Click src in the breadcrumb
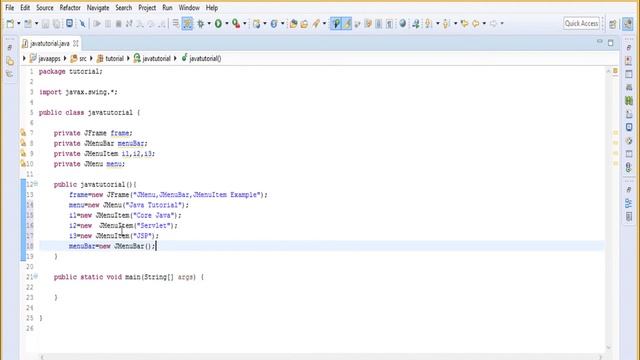640x360 pixels. click(83, 58)
